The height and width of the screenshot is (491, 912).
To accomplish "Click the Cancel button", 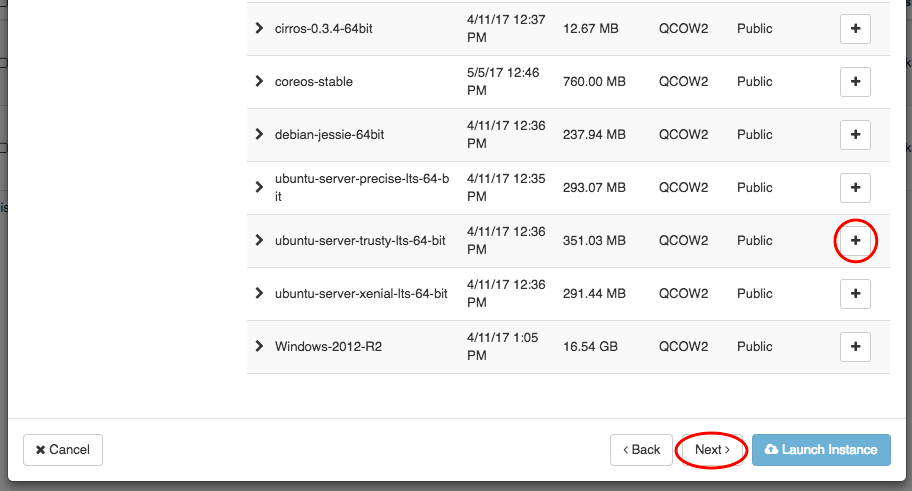I will 63,450.
